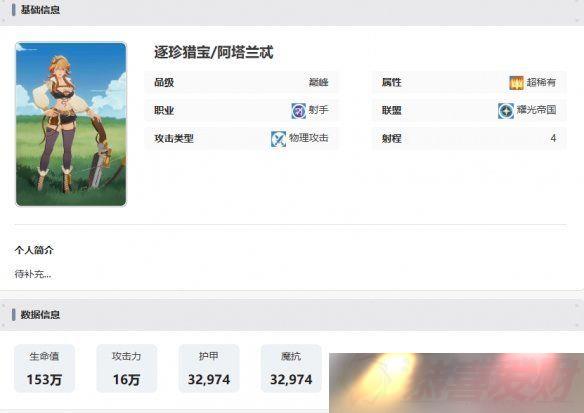Select the 数据信息 section header

pyautogui.click(x=40, y=315)
